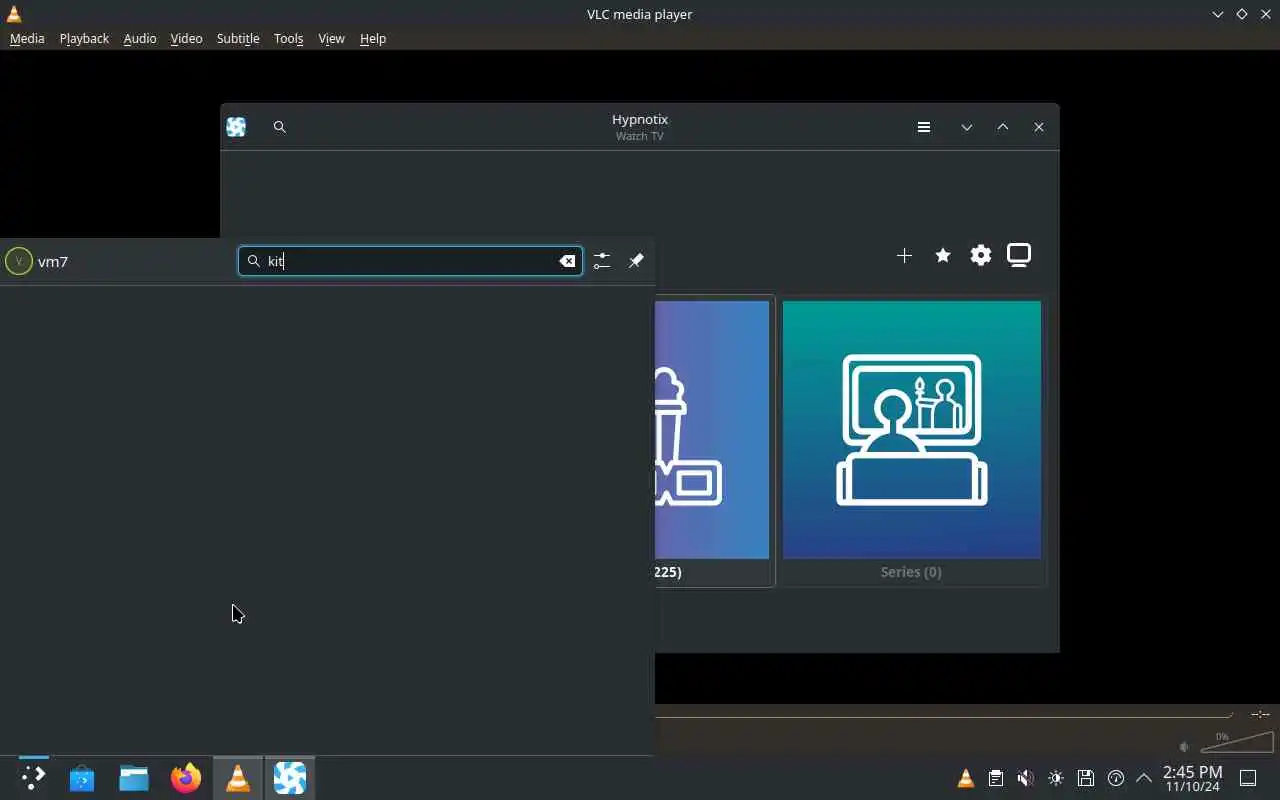Open the brightness tray icon
The width and height of the screenshot is (1280, 800).
[x=1056, y=778]
